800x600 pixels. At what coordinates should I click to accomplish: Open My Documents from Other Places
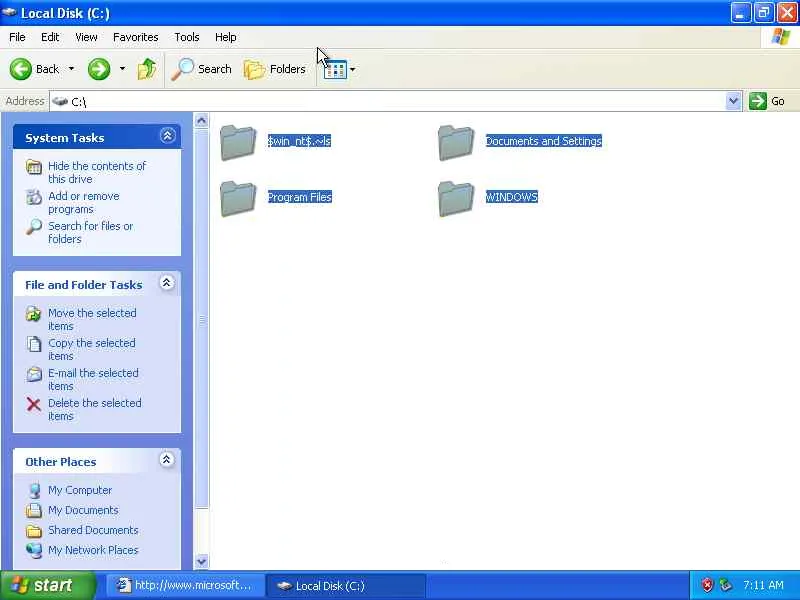(x=83, y=510)
